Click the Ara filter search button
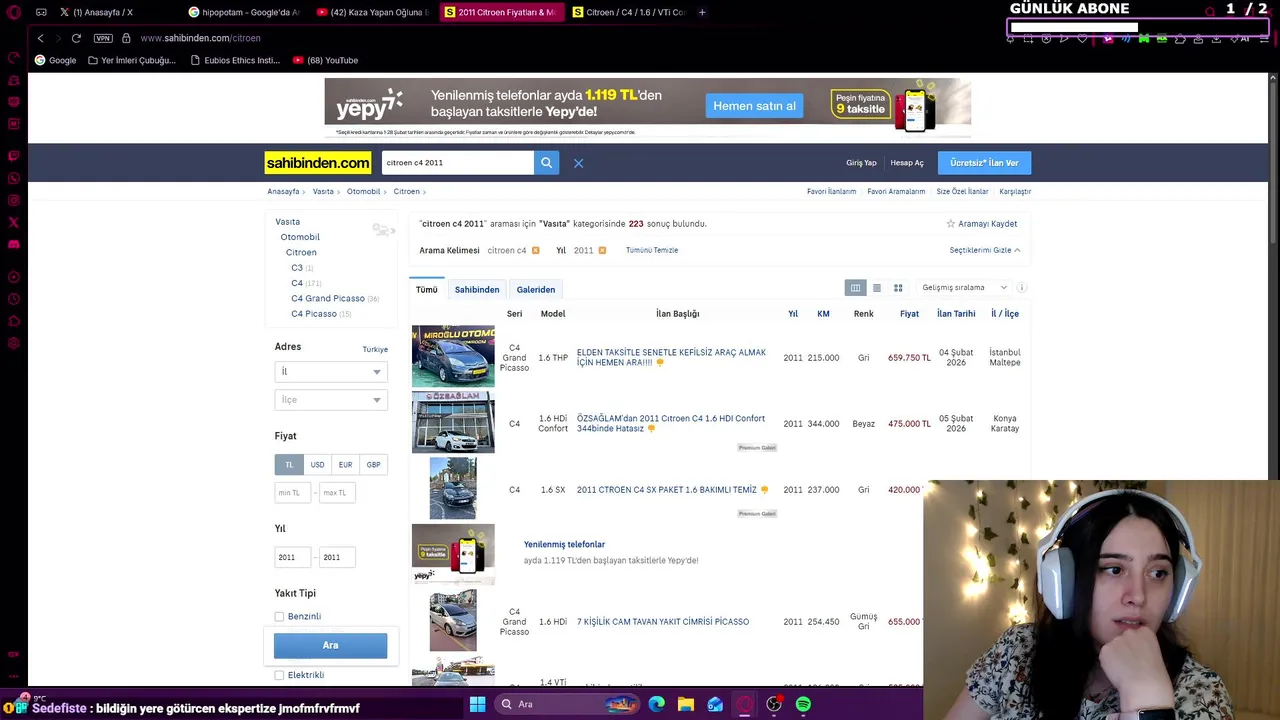The width and height of the screenshot is (1280, 720). click(330, 646)
